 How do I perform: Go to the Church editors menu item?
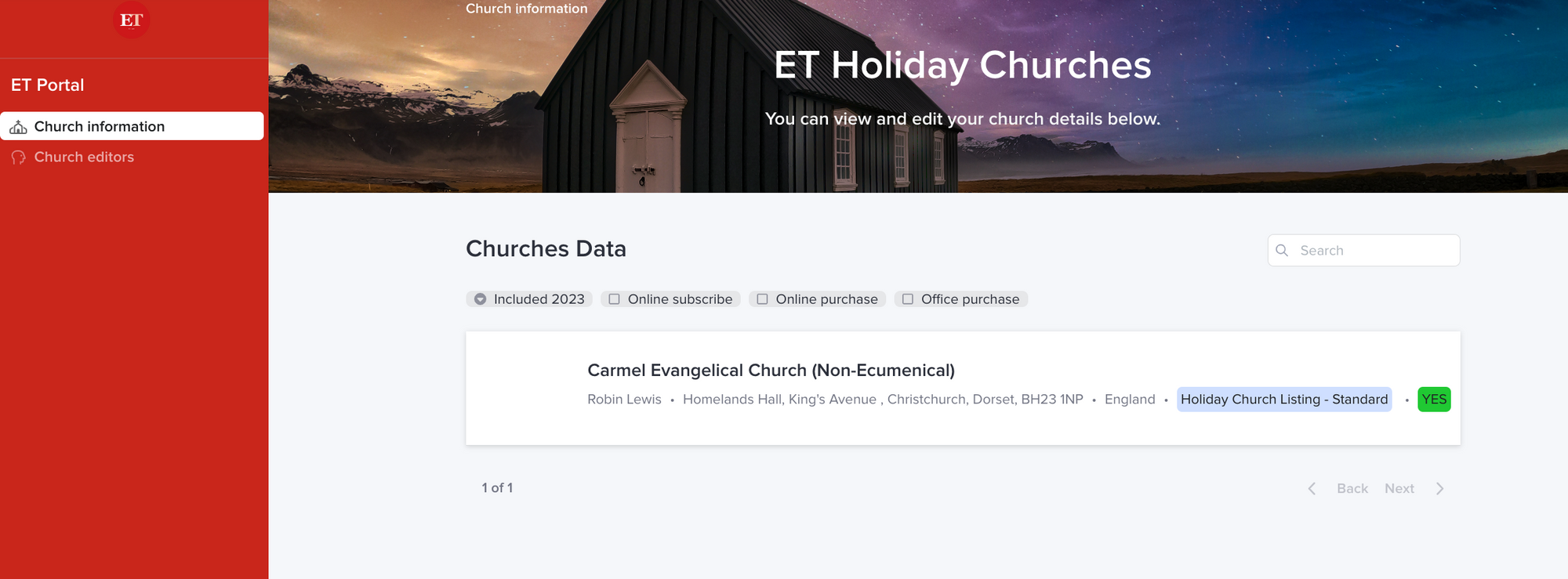pos(84,157)
